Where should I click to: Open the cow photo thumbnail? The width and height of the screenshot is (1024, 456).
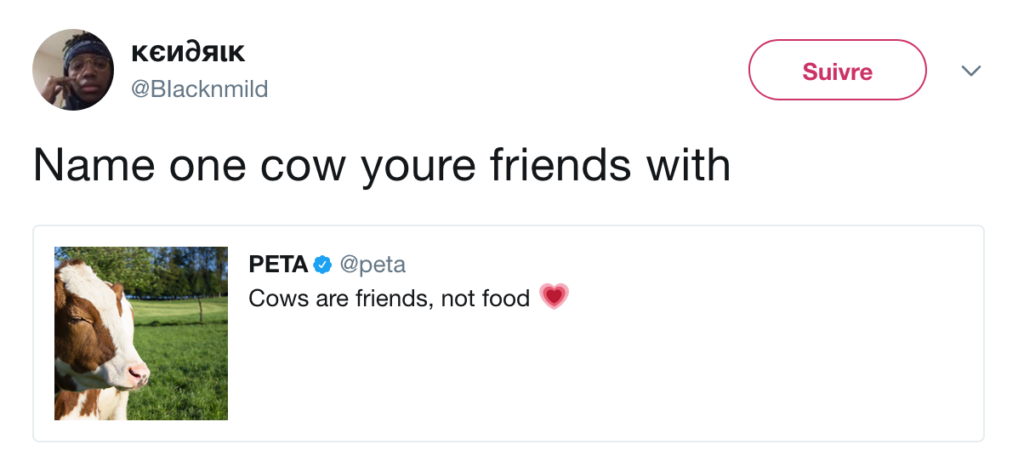141,333
